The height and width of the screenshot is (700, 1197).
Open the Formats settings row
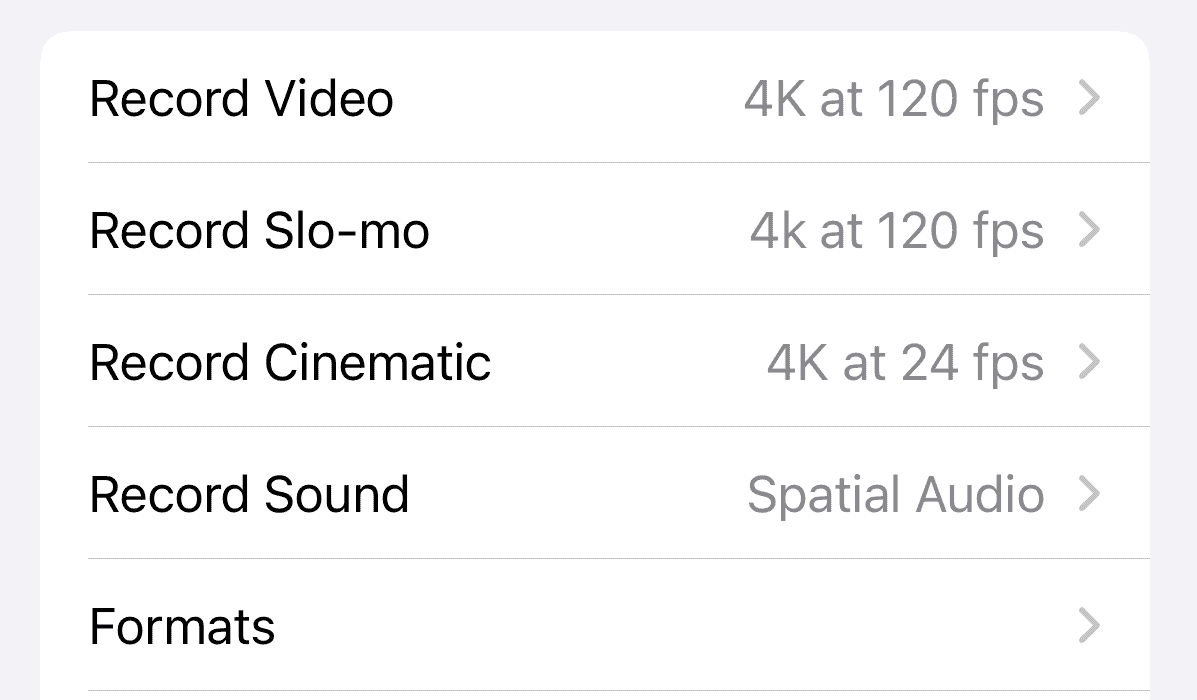click(x=600, y=627)
